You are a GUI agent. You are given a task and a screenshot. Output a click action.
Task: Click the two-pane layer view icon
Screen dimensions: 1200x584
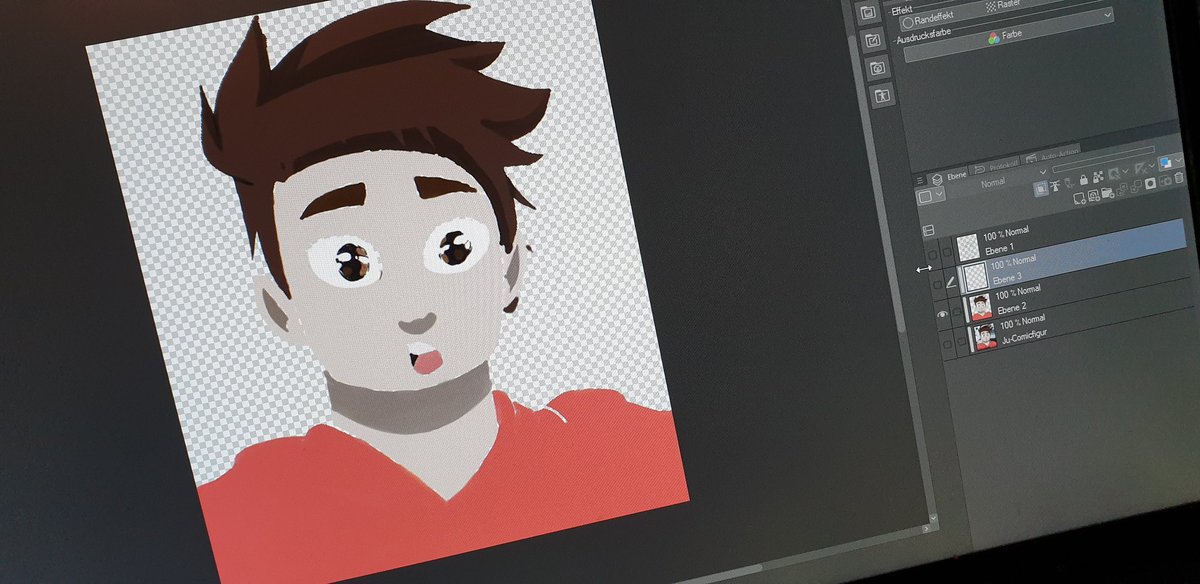tap(928, 230)
